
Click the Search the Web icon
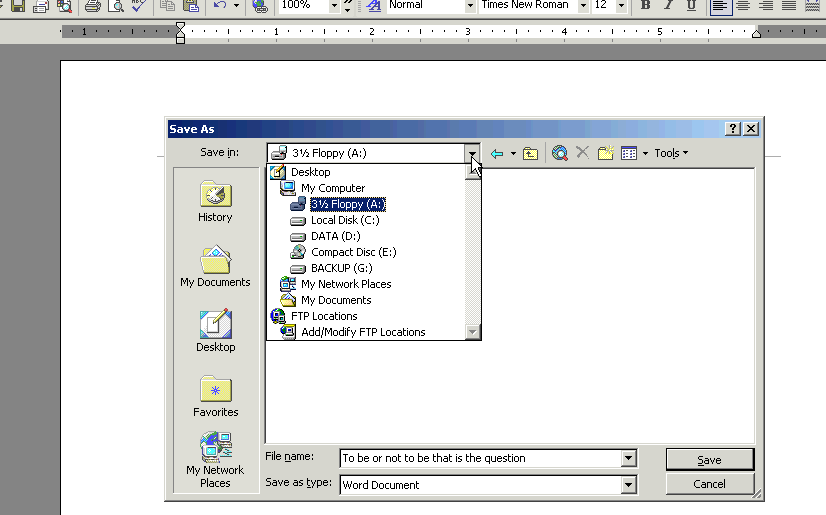(560, 153)
